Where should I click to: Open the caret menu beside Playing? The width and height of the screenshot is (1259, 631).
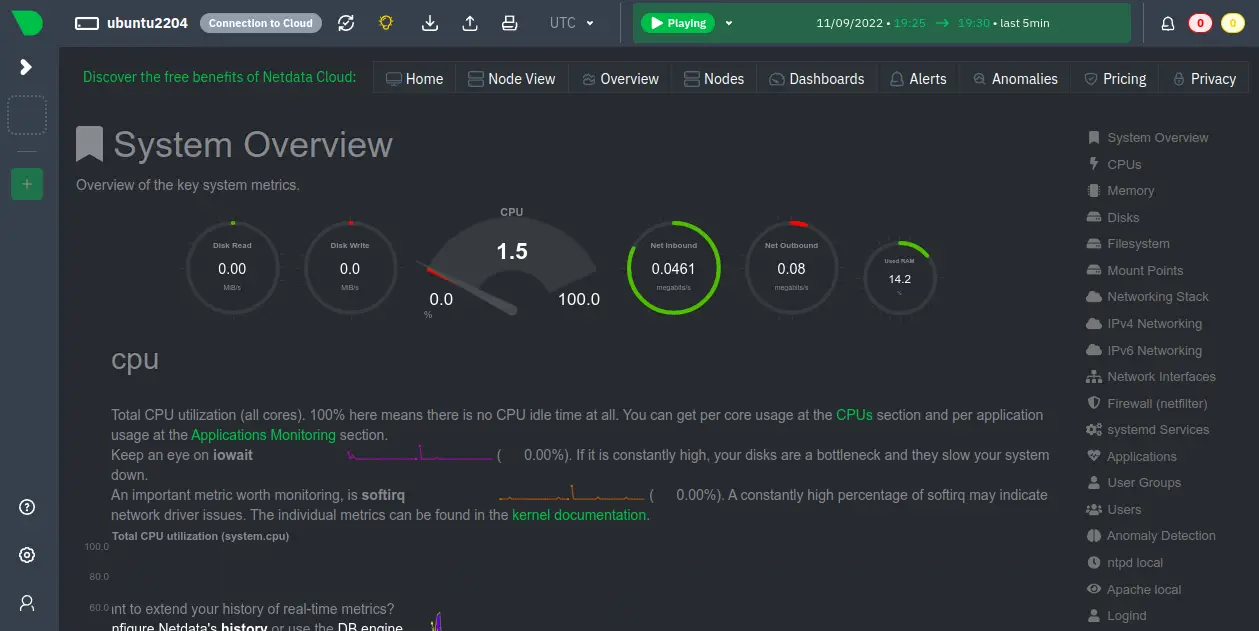coord(728,23)
